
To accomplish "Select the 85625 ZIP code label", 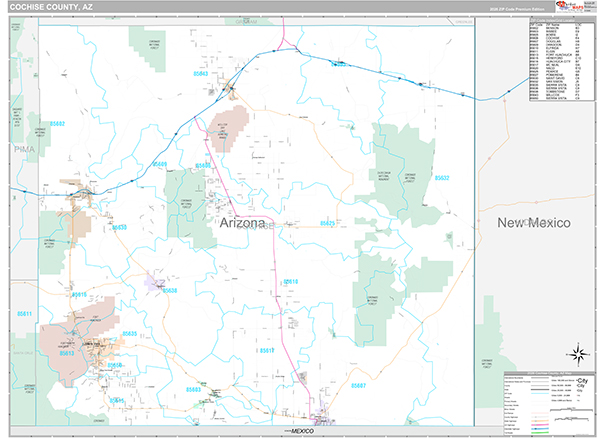I will (328, 223).
